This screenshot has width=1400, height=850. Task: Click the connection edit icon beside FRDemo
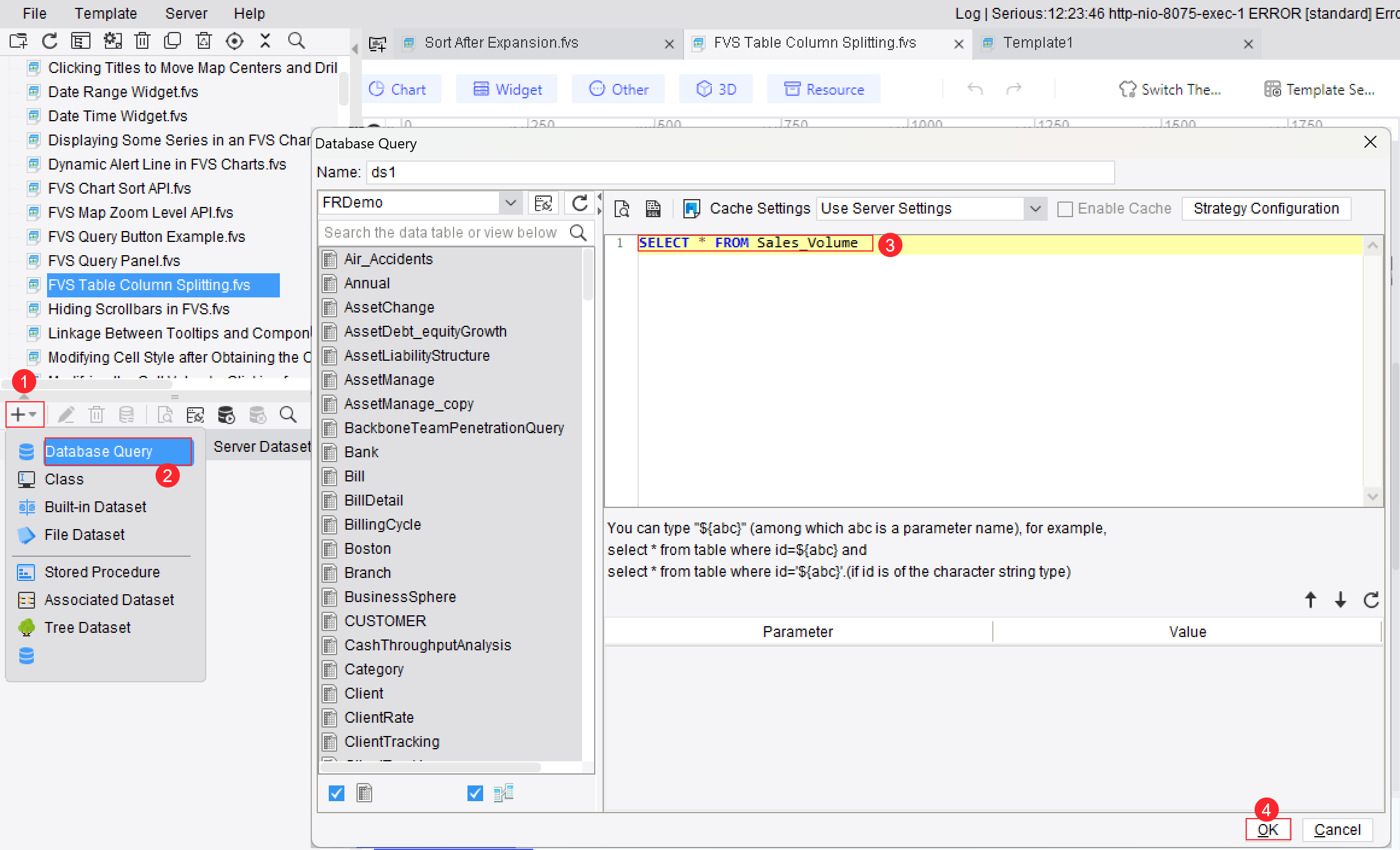coord(543,203)
